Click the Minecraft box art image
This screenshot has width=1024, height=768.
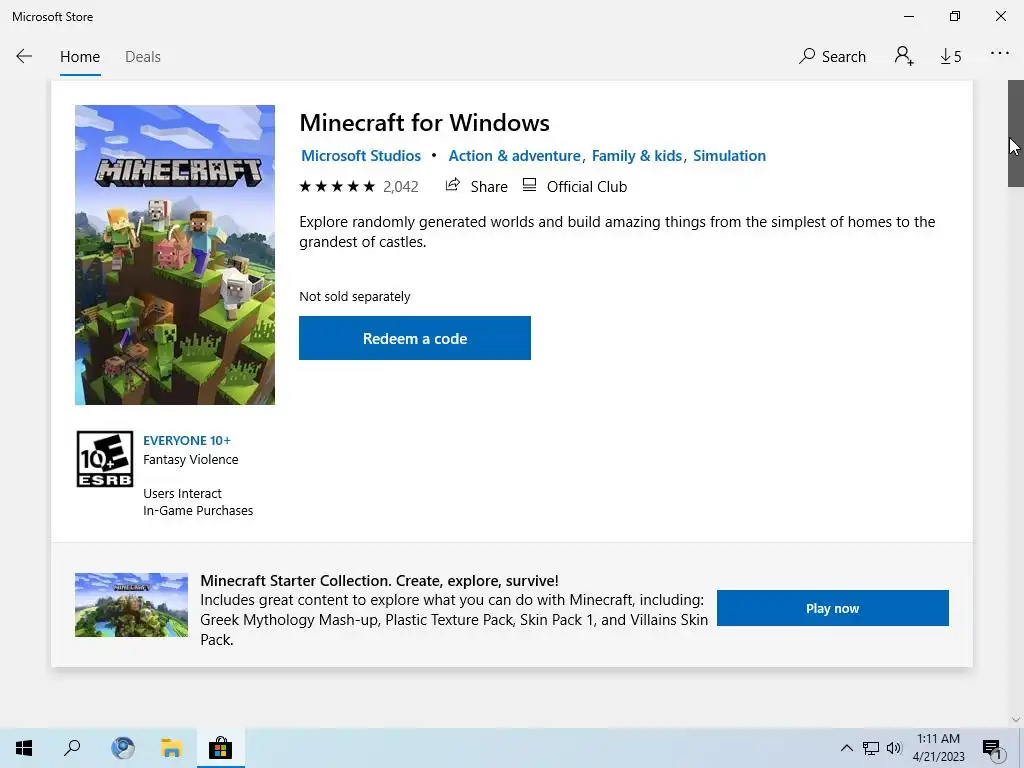174,255
